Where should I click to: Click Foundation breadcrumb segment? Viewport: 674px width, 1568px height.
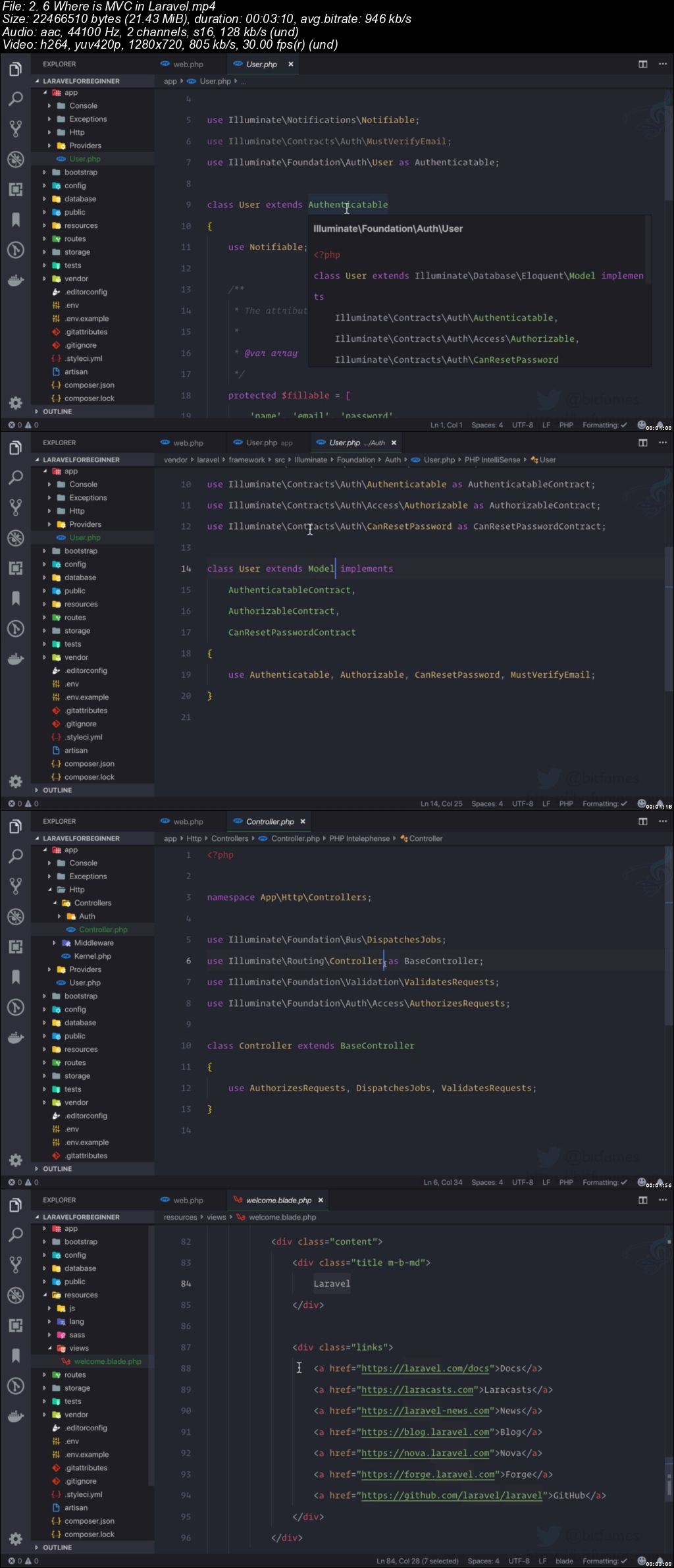tap(355, 460)
